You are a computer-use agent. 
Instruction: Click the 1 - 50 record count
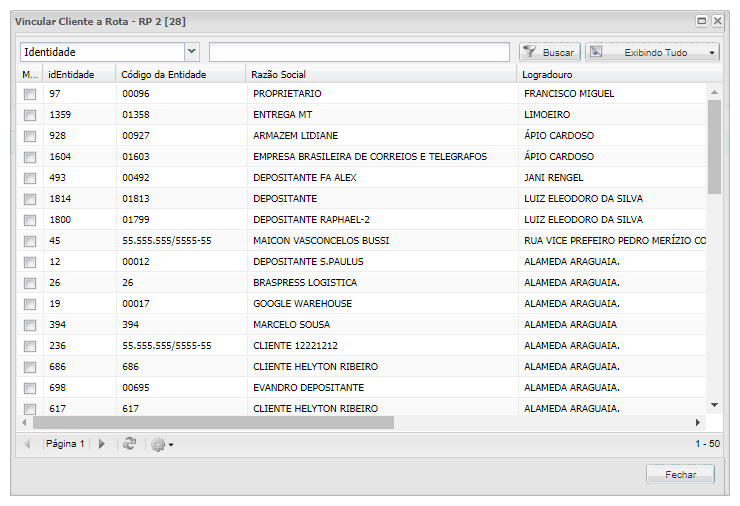pyautogui.click(x=707, y=444)
